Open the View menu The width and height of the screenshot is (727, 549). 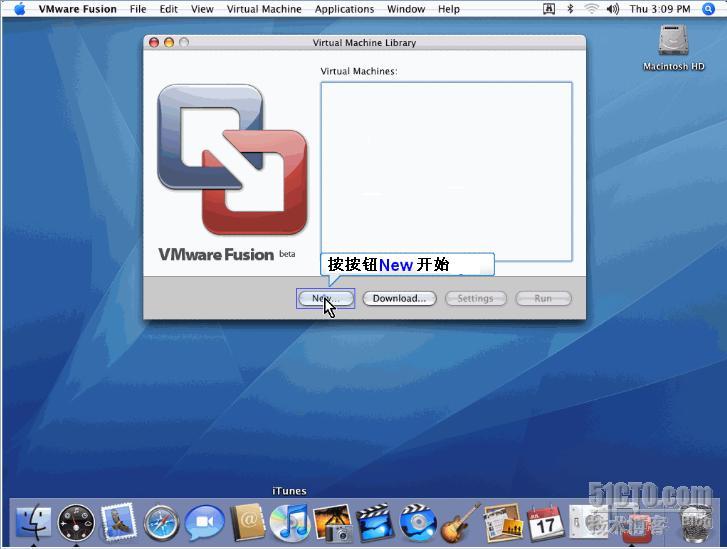(202, 9)
